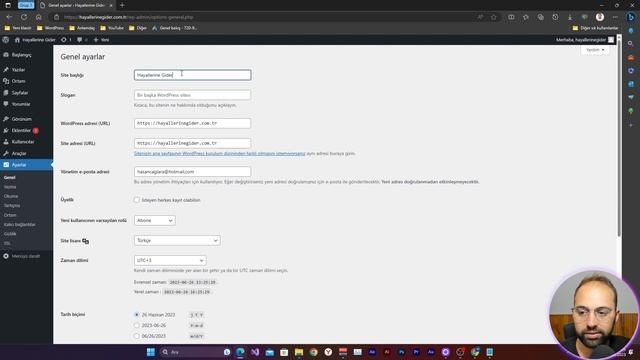
Task: Click the Merhaba hayallerinegider account link
Action: [585, 40]
